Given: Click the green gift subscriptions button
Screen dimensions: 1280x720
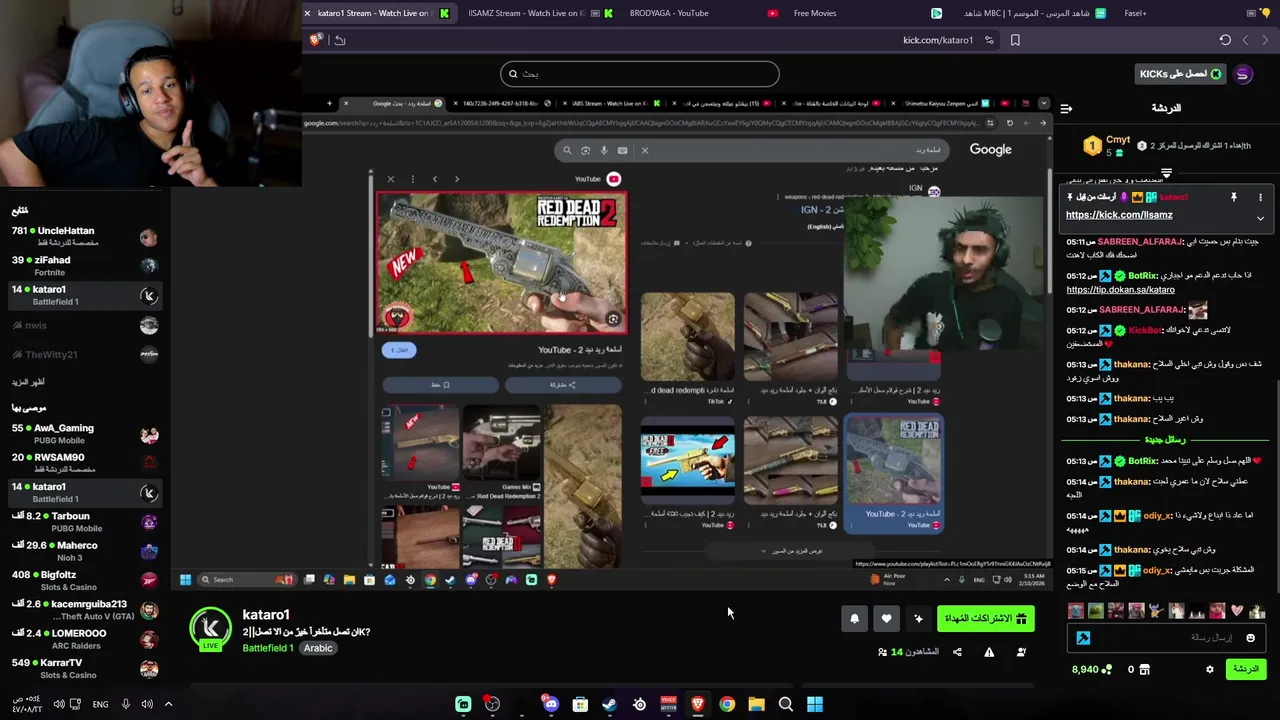Looking at the screenshot, I should click(x=985, y=619).
